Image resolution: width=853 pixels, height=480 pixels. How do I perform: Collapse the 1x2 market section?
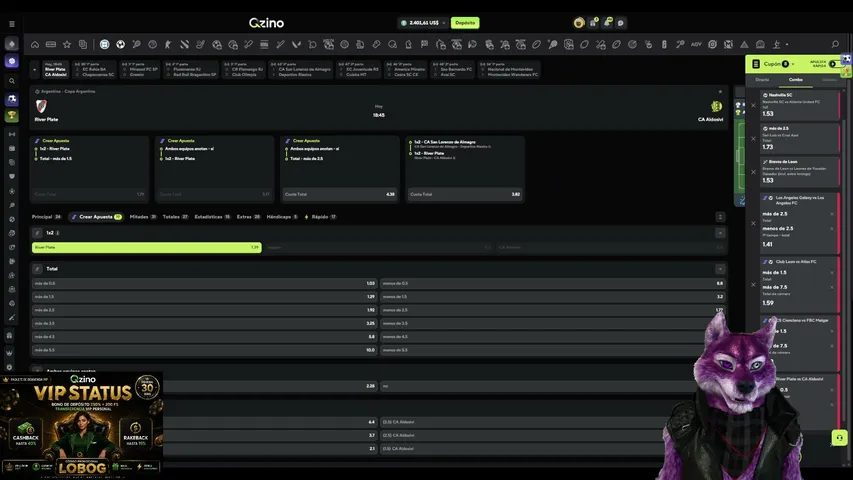click(720, 233)
